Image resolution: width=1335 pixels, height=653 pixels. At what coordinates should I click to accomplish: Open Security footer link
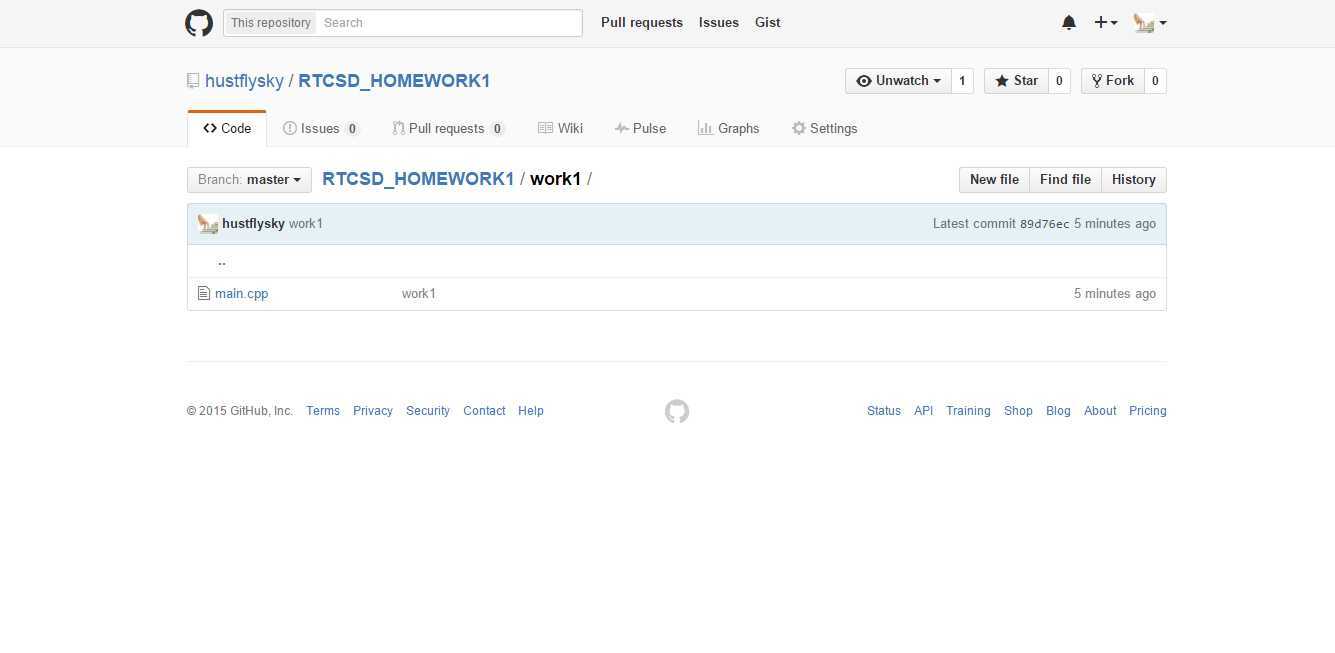tap(428, 411)
